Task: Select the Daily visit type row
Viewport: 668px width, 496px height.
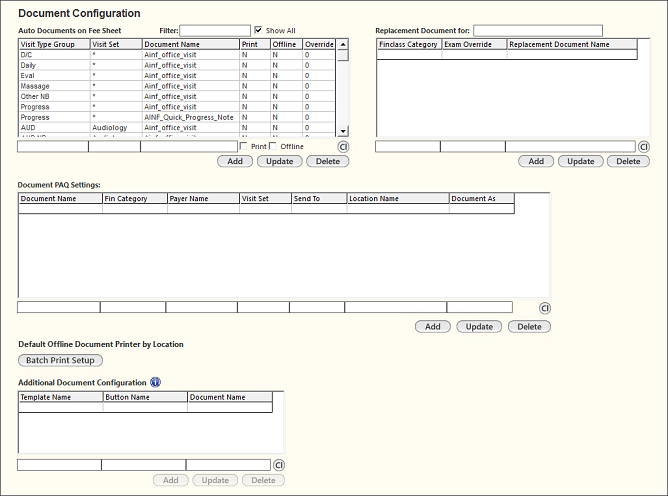Action: pyautogui.click(x=177, y=65)
